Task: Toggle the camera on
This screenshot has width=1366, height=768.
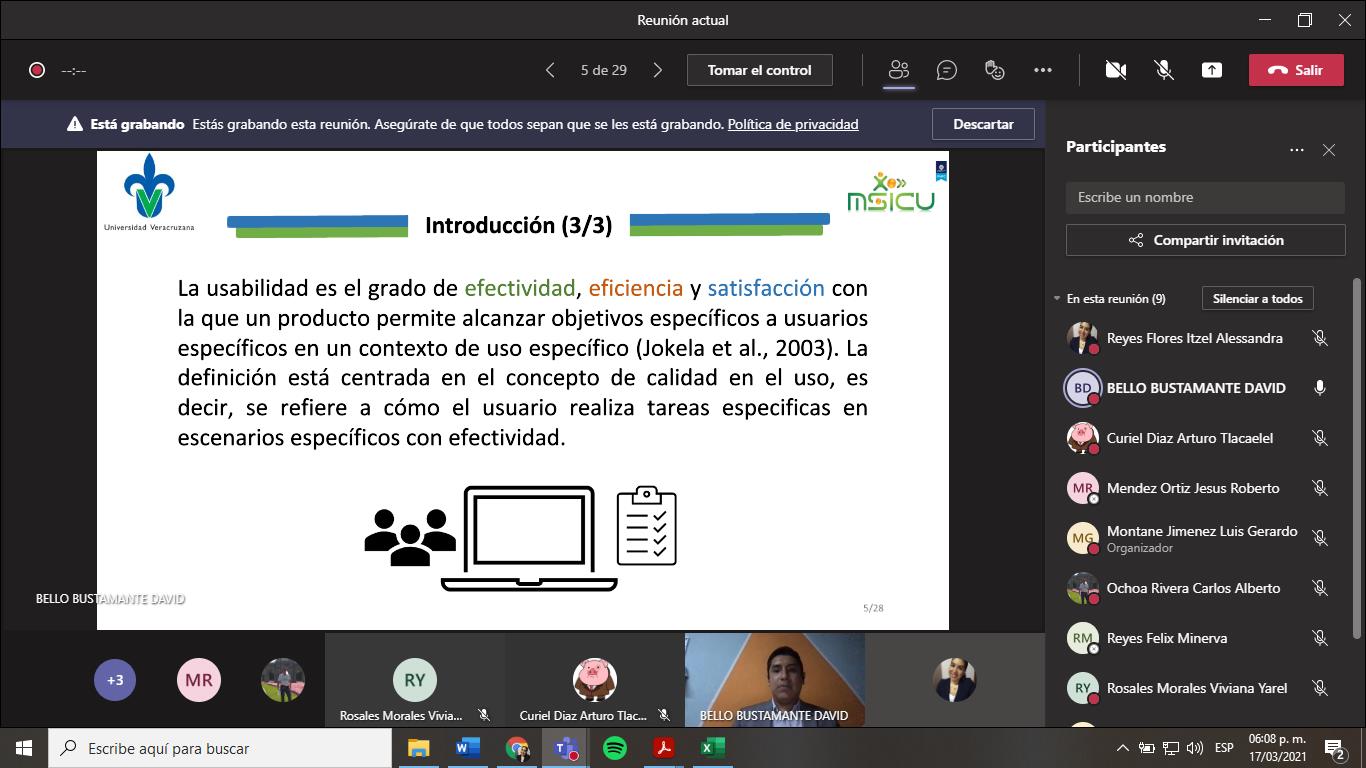Action: click(x=1116, y=70)
